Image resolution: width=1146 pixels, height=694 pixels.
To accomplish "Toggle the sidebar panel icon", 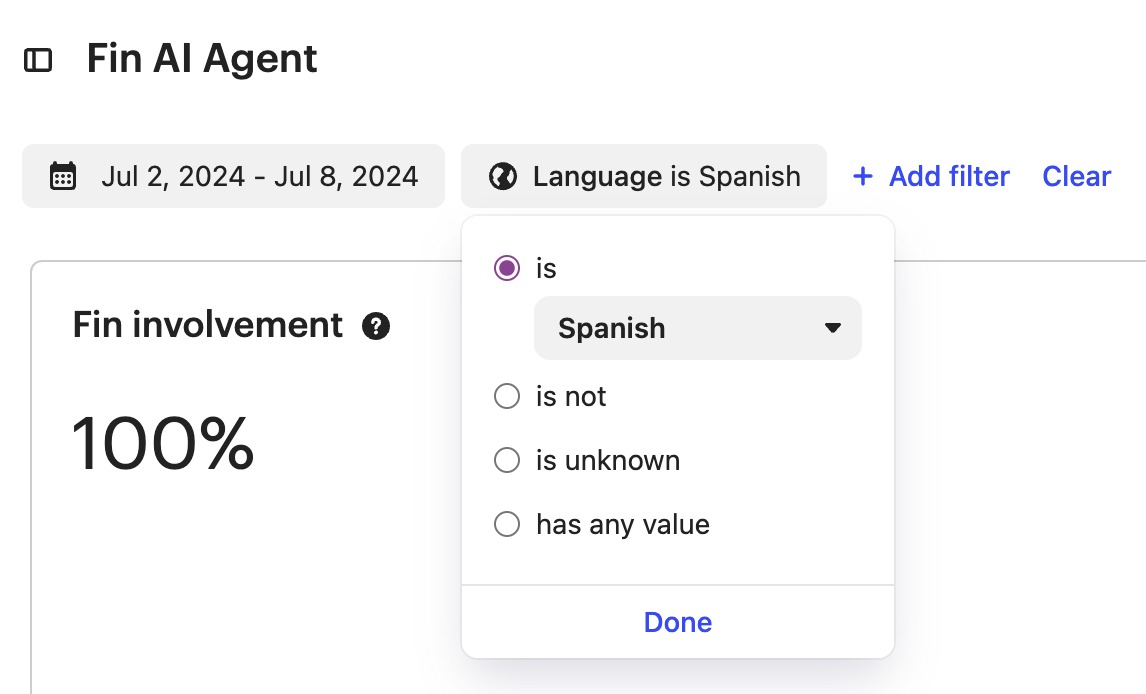I will [38, 60].
